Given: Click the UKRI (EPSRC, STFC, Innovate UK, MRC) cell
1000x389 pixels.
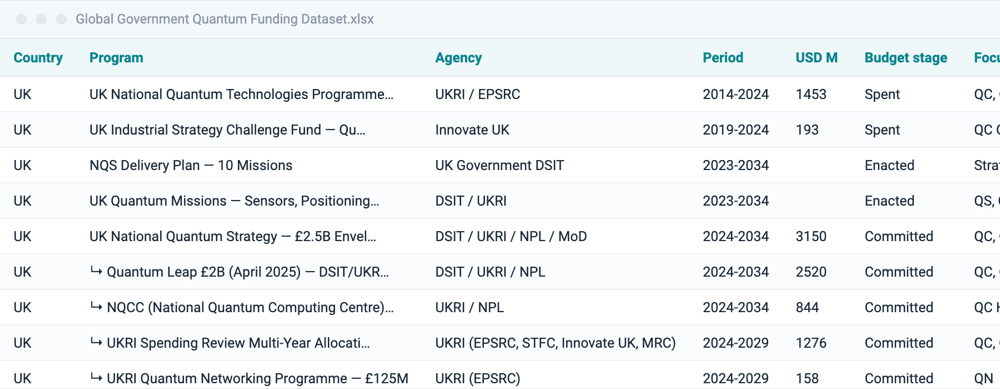Looking at the screenshot, I should 555,344.
